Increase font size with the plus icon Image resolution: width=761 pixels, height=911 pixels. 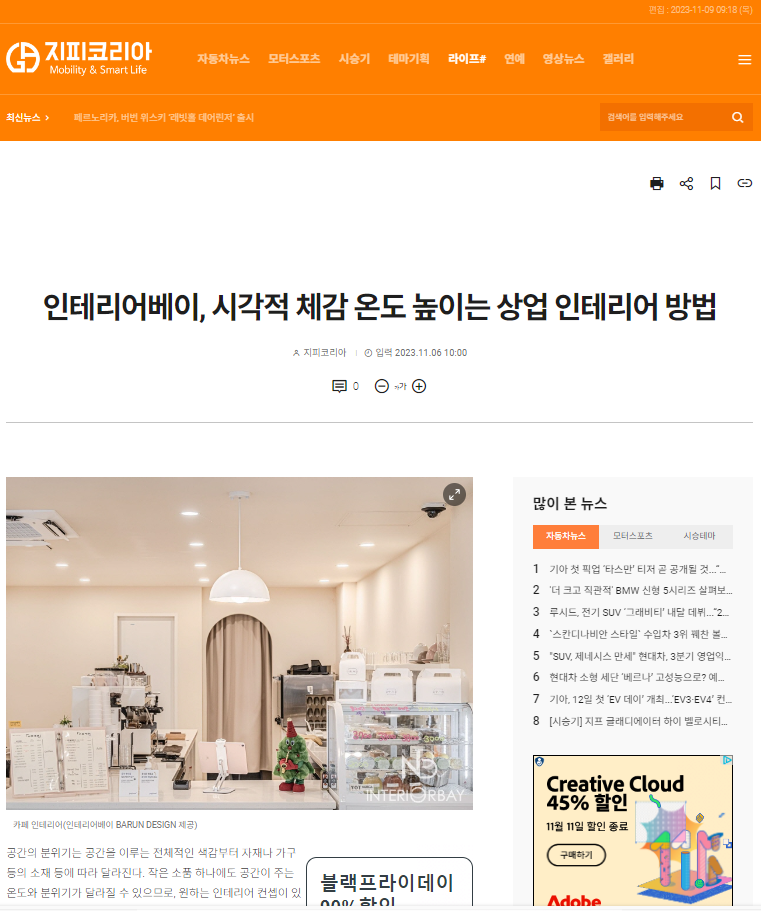click(x=419, y=386)
